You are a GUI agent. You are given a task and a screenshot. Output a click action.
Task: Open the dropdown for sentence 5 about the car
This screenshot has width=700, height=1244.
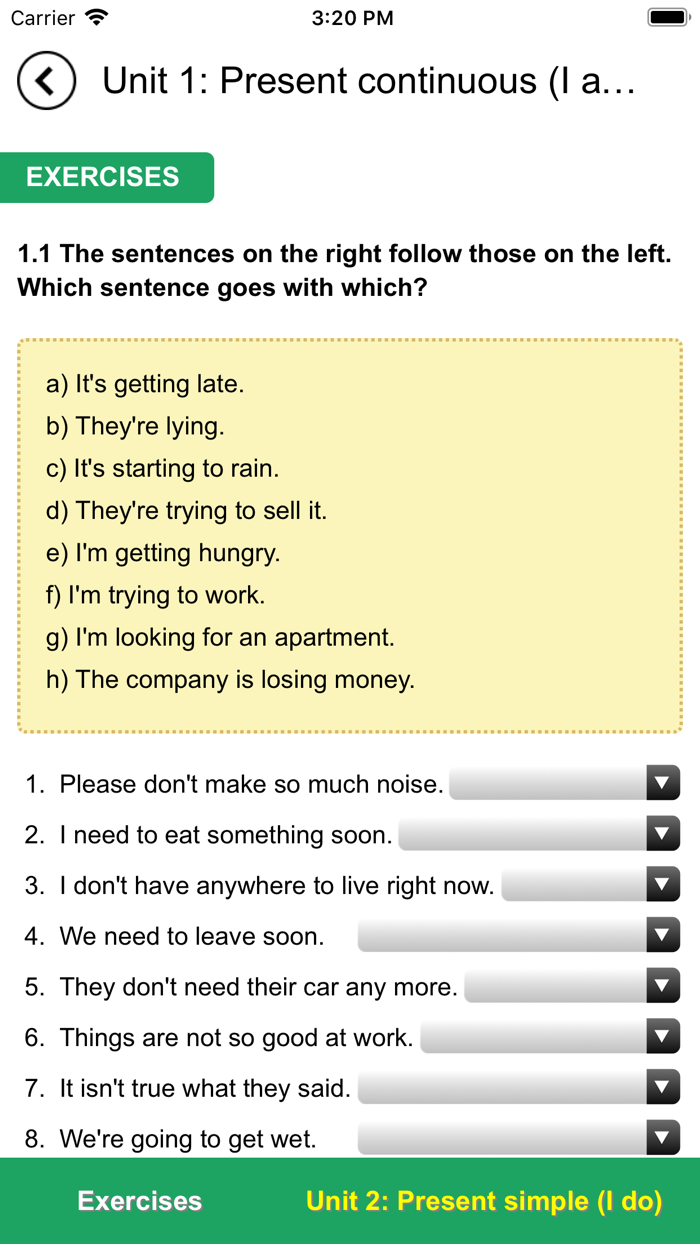coord(660,986)
